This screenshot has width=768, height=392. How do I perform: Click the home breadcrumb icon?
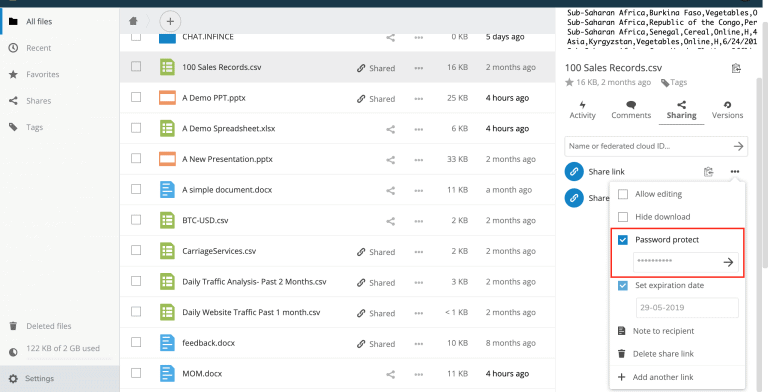133,21
